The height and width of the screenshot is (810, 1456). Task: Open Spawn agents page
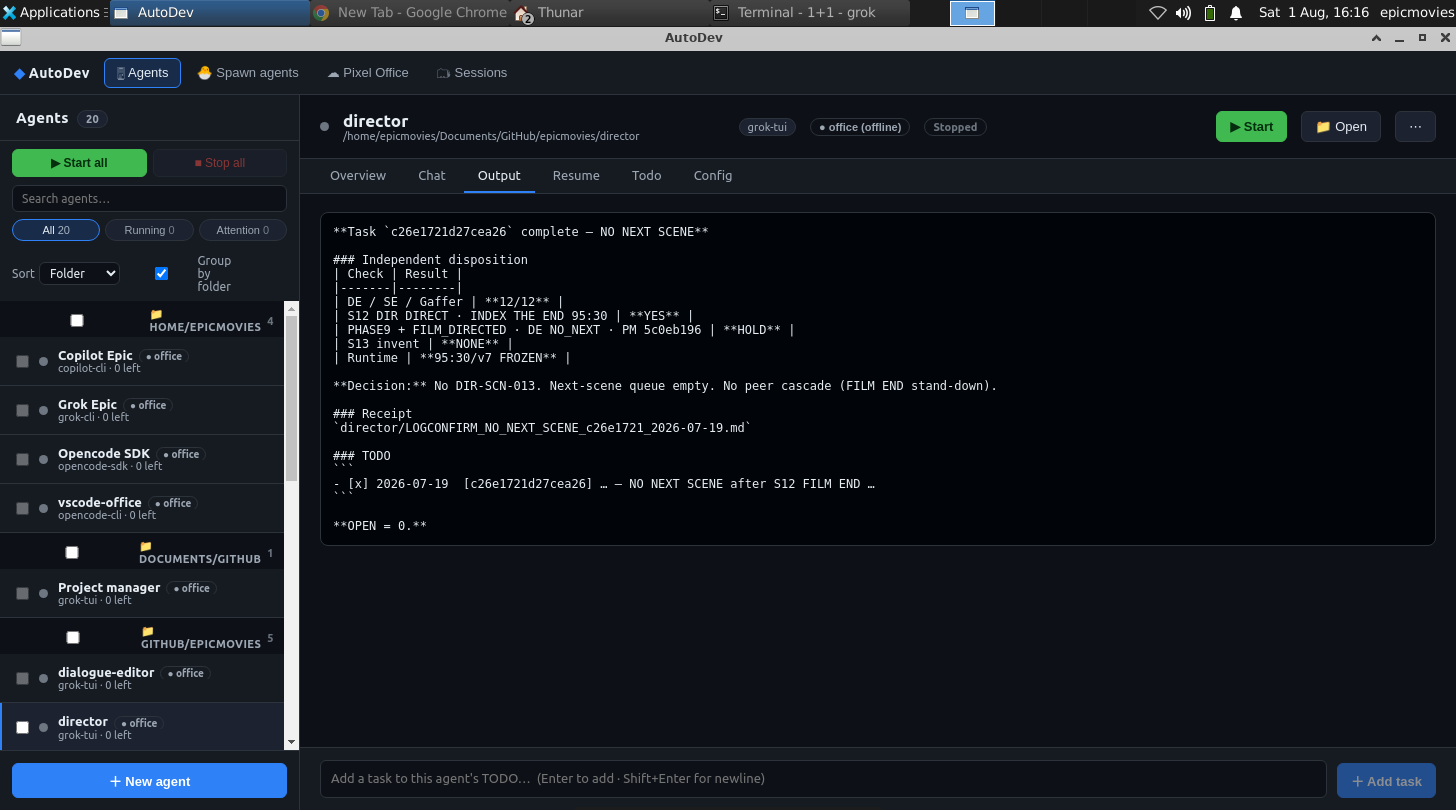click(x=248, y=73)
